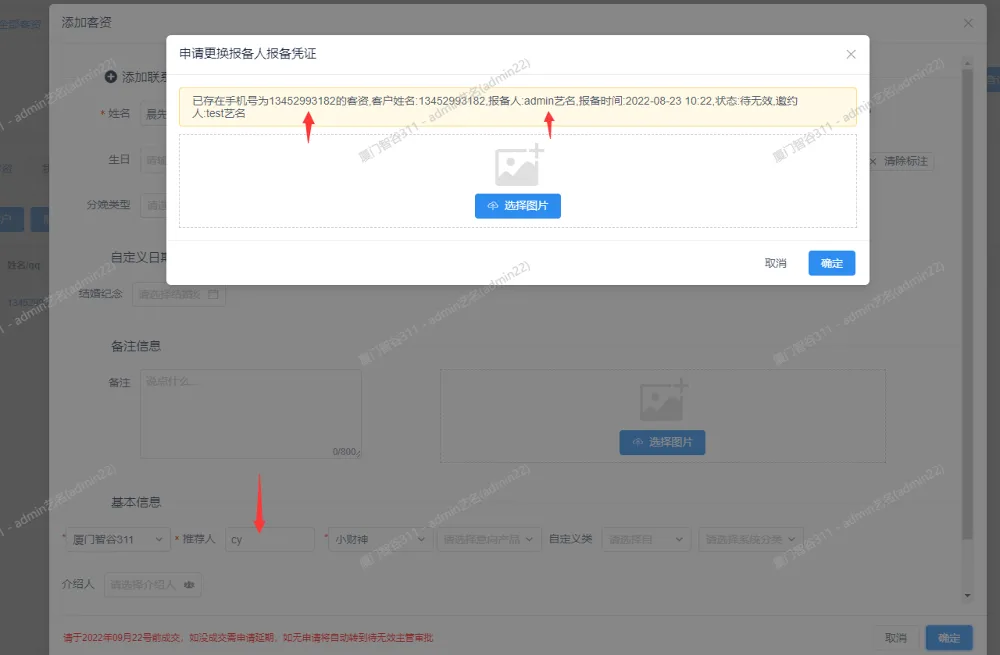Viewport: 1000px width, 655px height.
Task: Expand the 请选择意向产品 dropdown
Action: coord(491,539)
